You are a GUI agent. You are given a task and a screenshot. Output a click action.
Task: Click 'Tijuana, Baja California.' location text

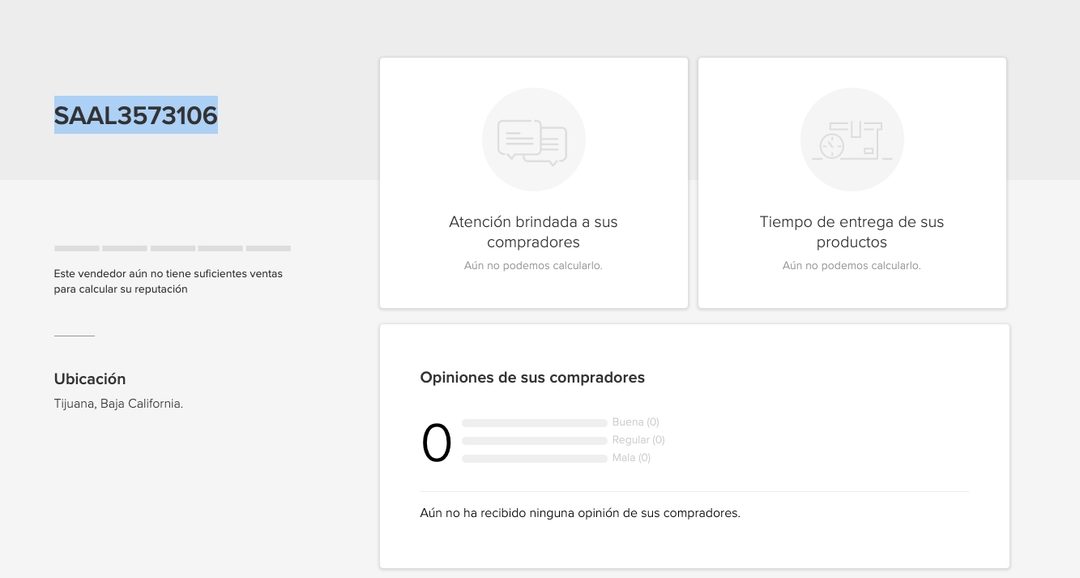(x=118, y=404)
